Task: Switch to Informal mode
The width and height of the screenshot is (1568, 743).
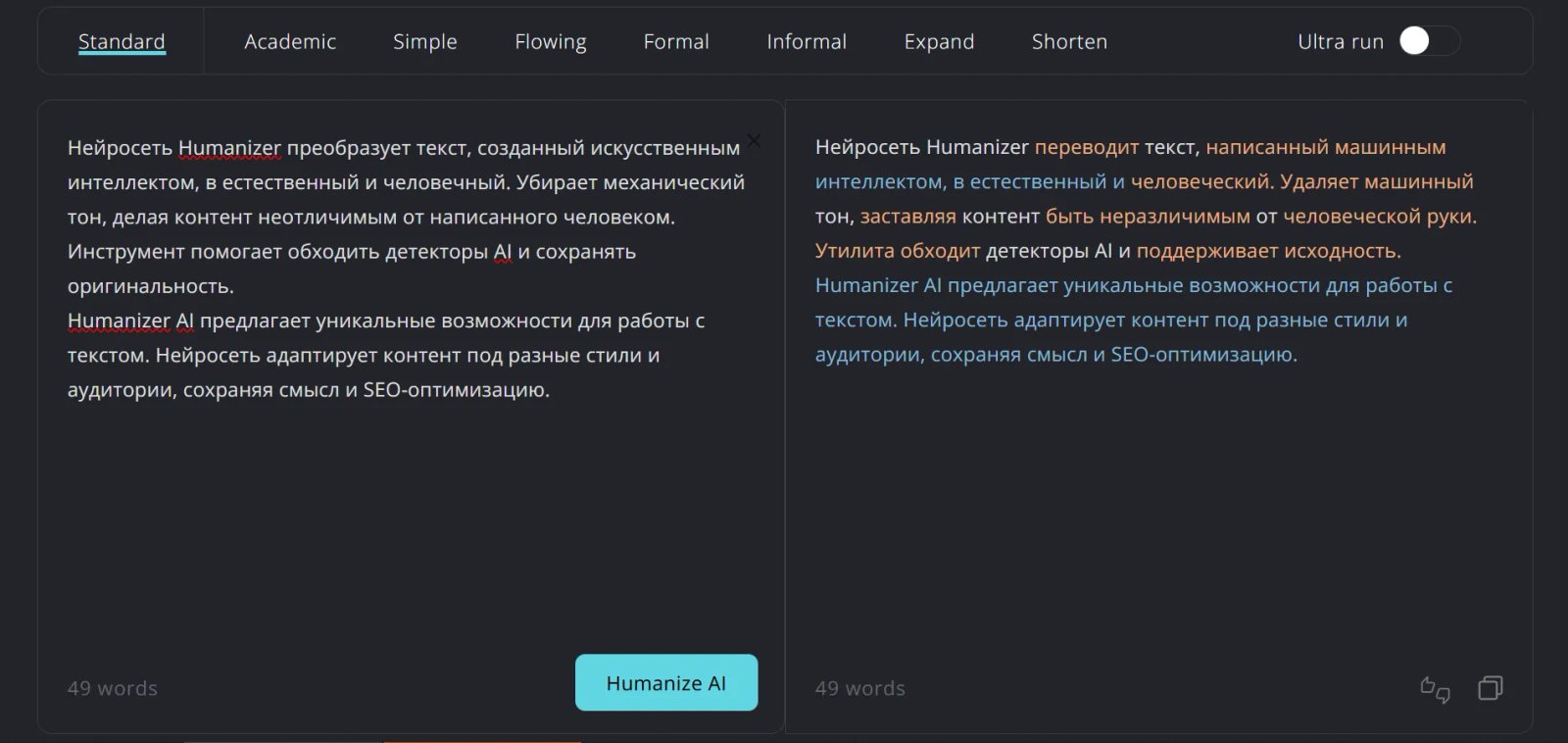Action: point(807,41)
